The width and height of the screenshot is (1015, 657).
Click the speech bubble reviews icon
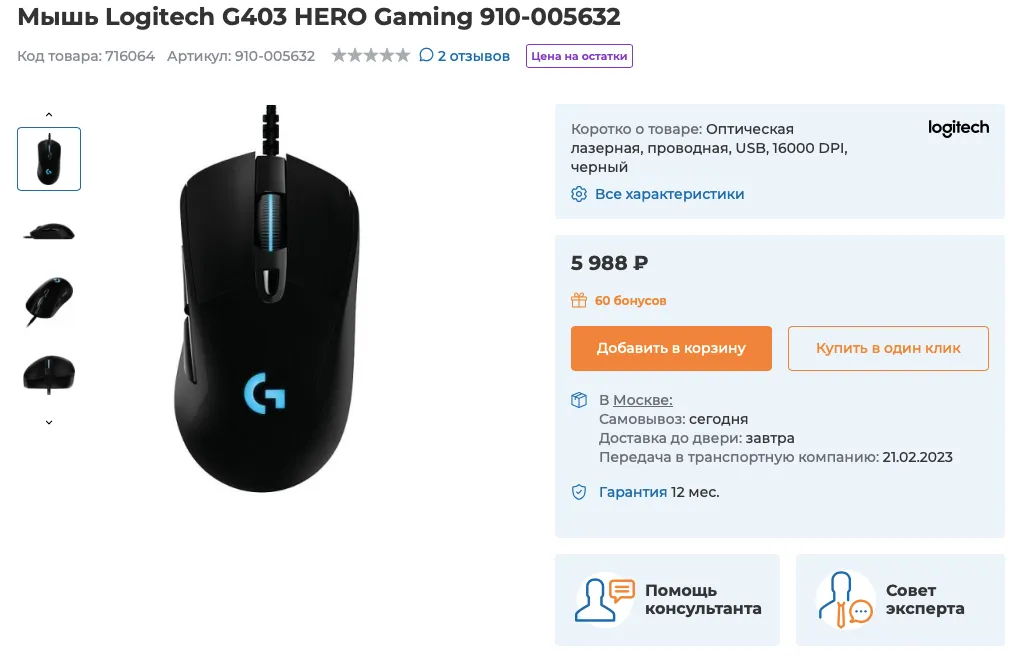[426, 55]
